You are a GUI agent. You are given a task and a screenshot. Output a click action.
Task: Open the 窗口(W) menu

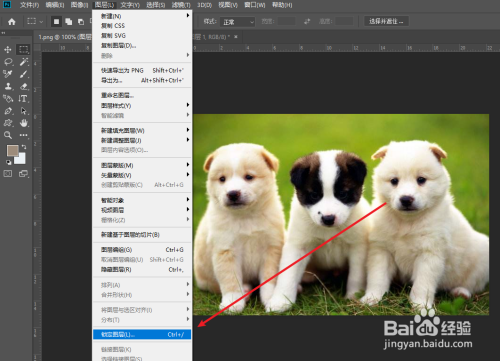click(x=255, y=5)
